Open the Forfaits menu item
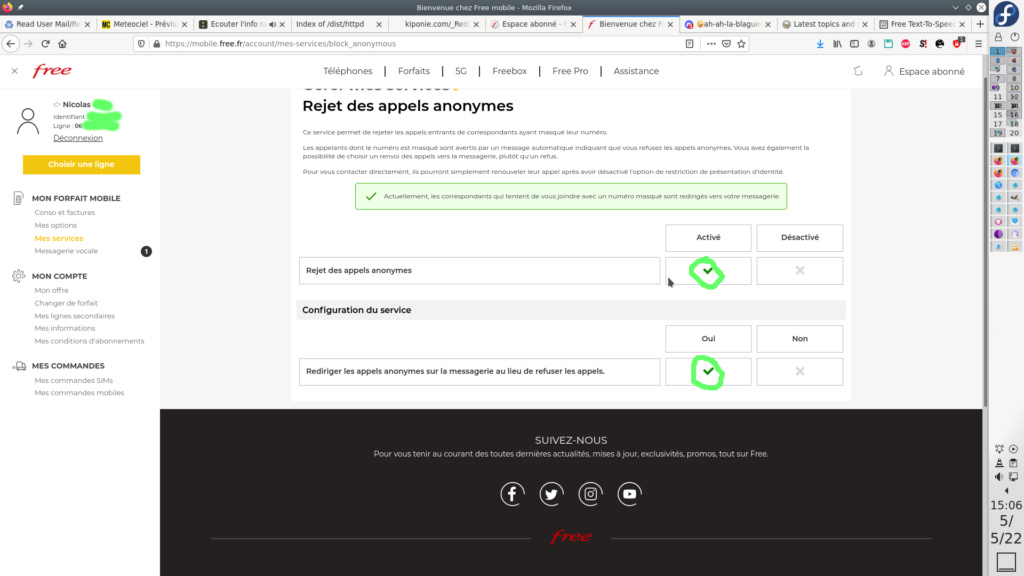This screenshot has height=576, width=1024. pyautogui.click(x=414, y=71)
